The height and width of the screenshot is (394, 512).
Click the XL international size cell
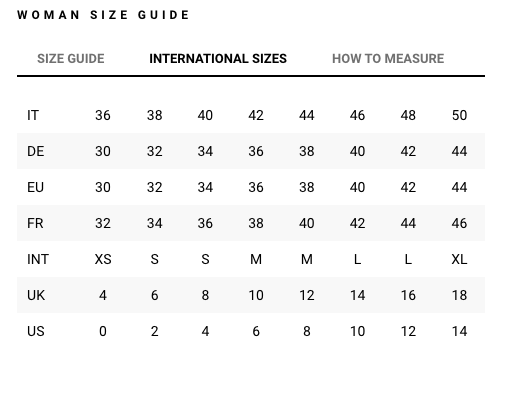459,259
